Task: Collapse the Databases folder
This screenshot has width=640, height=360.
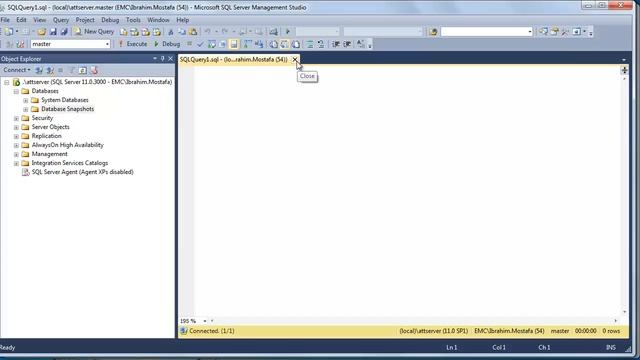Action: (x=16, y=91)
